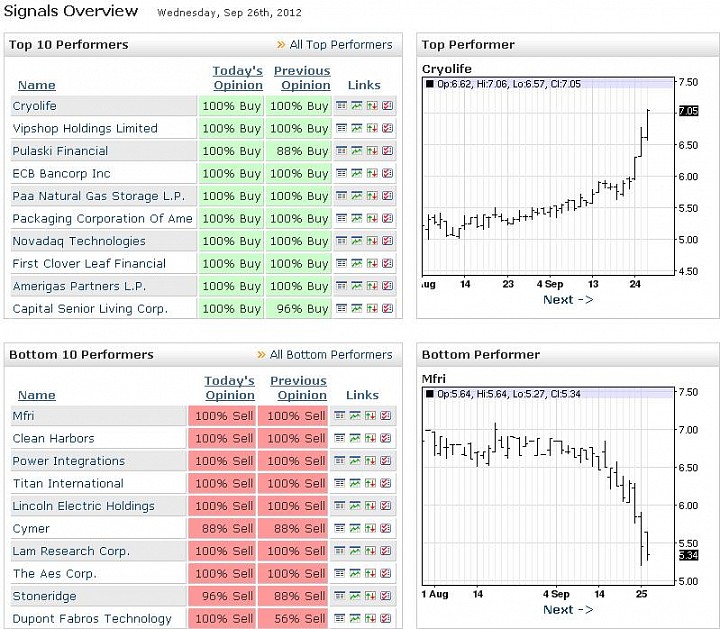Viewport: 720px width, 629px height.
Task: Click up/down arrows icon for Paa Natural Gas Storage
Action: click(372, 196)
